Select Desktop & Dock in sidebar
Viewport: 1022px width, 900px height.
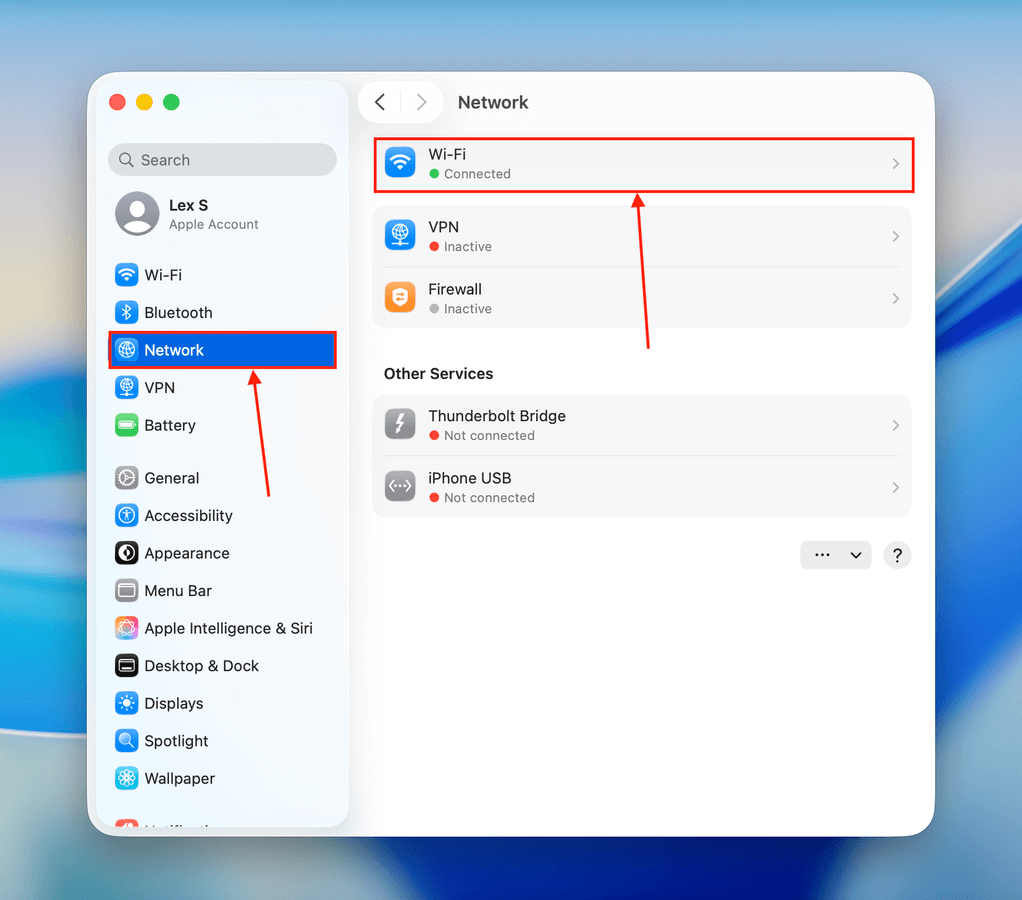[x=201, y=666]
